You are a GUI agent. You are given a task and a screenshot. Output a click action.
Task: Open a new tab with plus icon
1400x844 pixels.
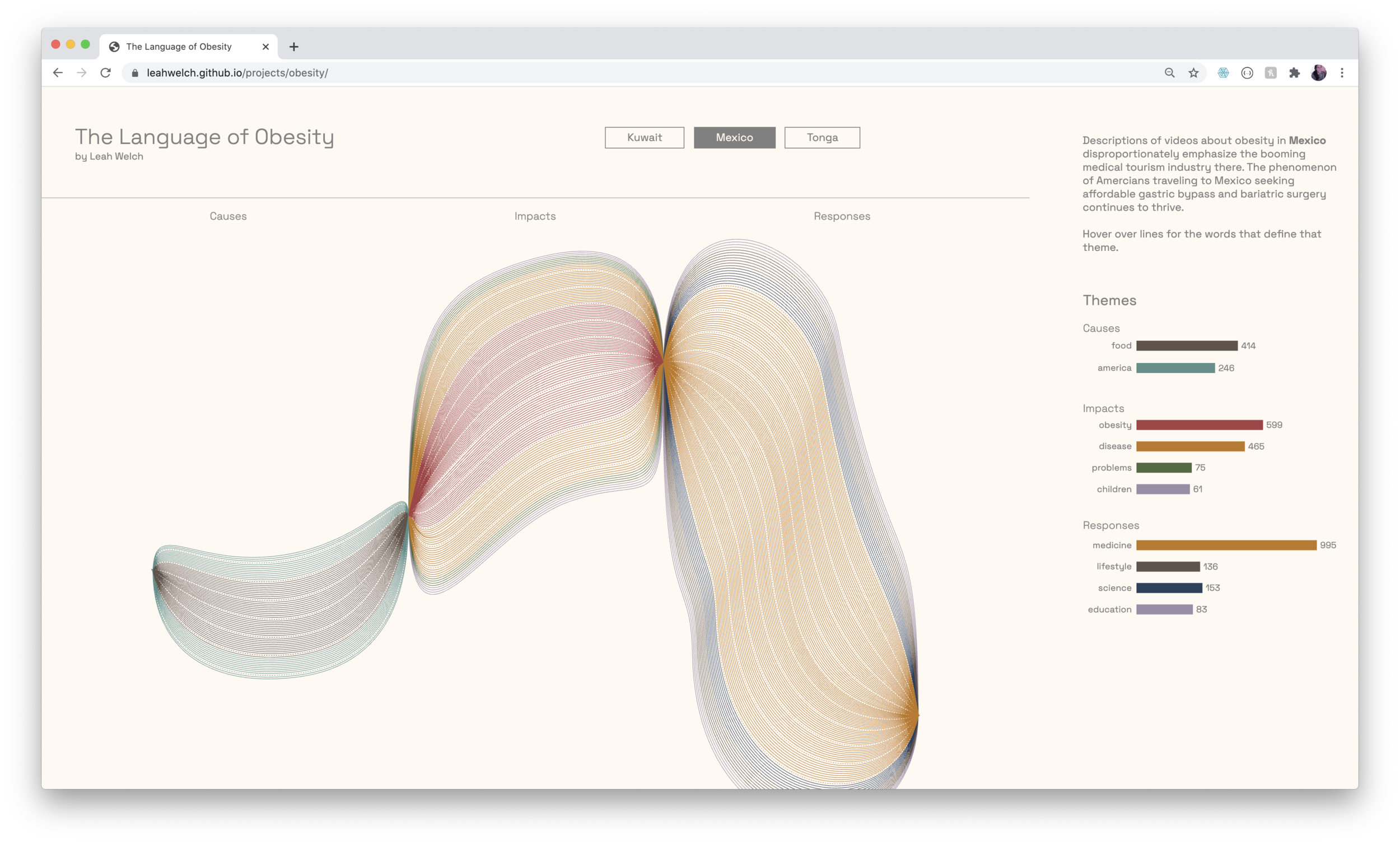point(294,46)
